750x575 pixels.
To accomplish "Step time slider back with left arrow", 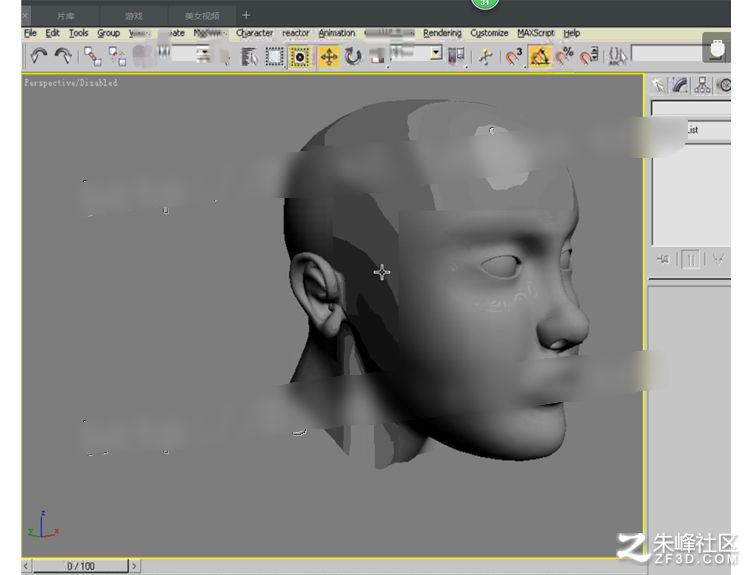I will 26,566.
